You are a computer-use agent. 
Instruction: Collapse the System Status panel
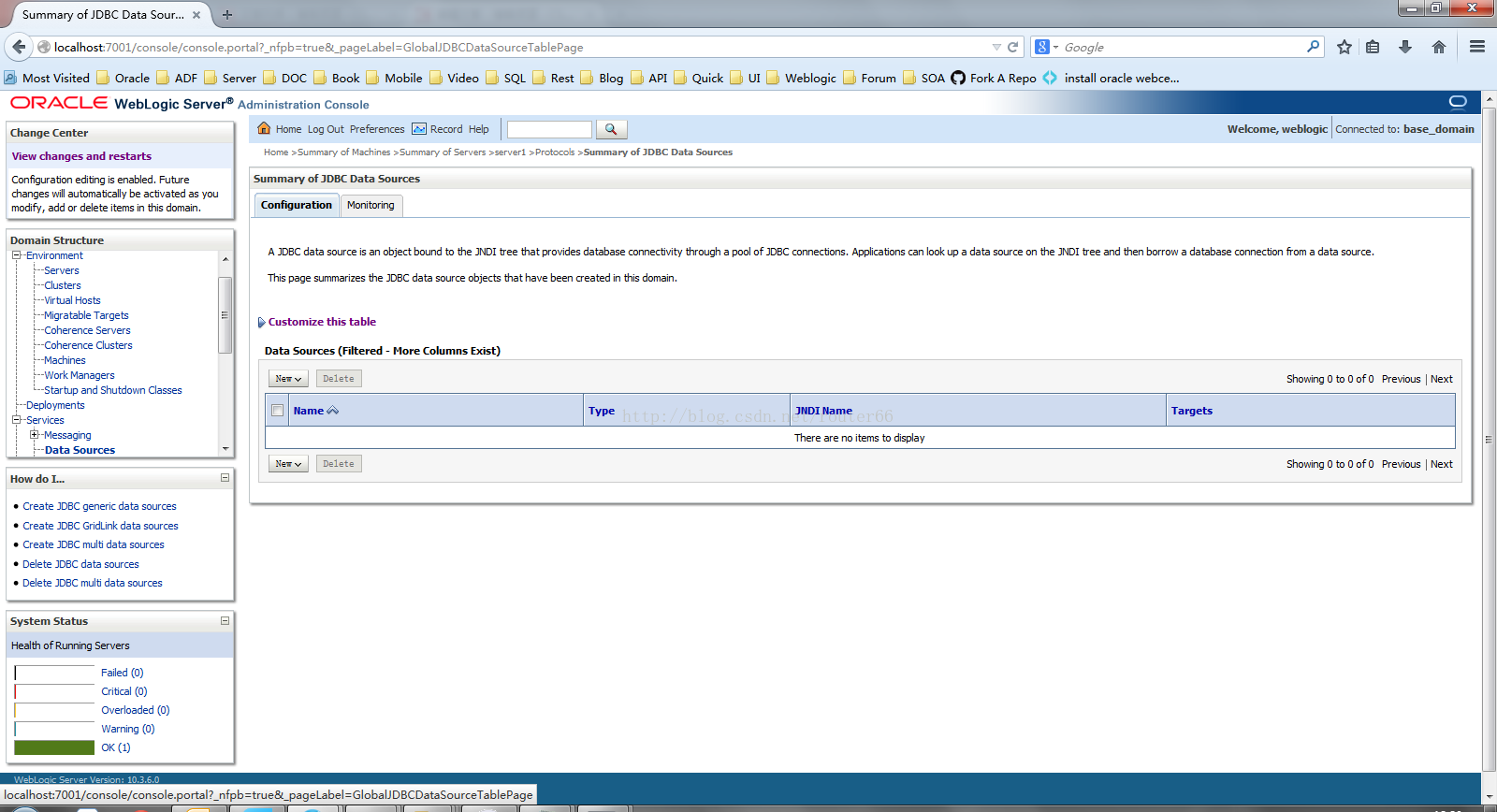225,620
